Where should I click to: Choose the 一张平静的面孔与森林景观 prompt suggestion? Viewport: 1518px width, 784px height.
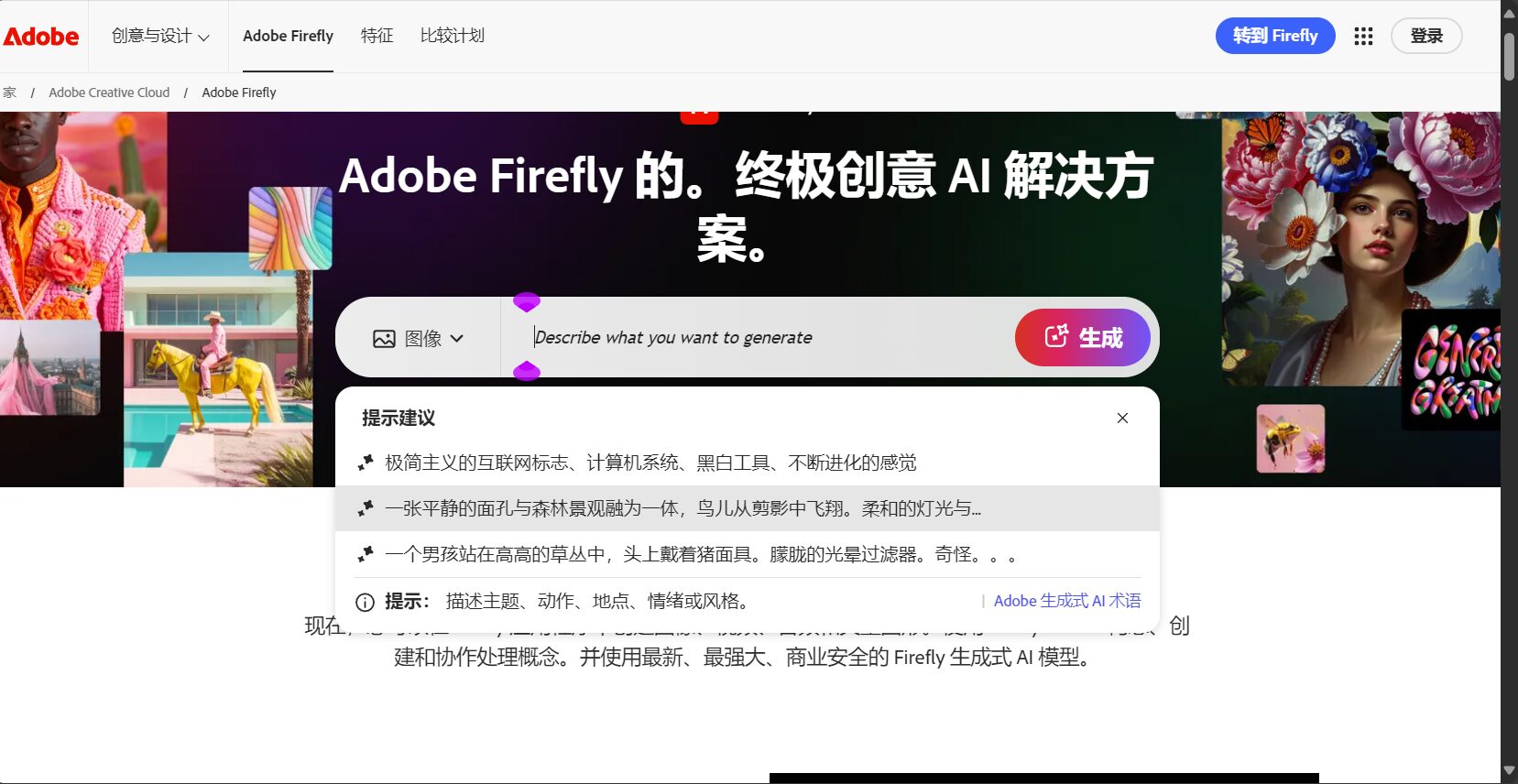tap(748, 508)
